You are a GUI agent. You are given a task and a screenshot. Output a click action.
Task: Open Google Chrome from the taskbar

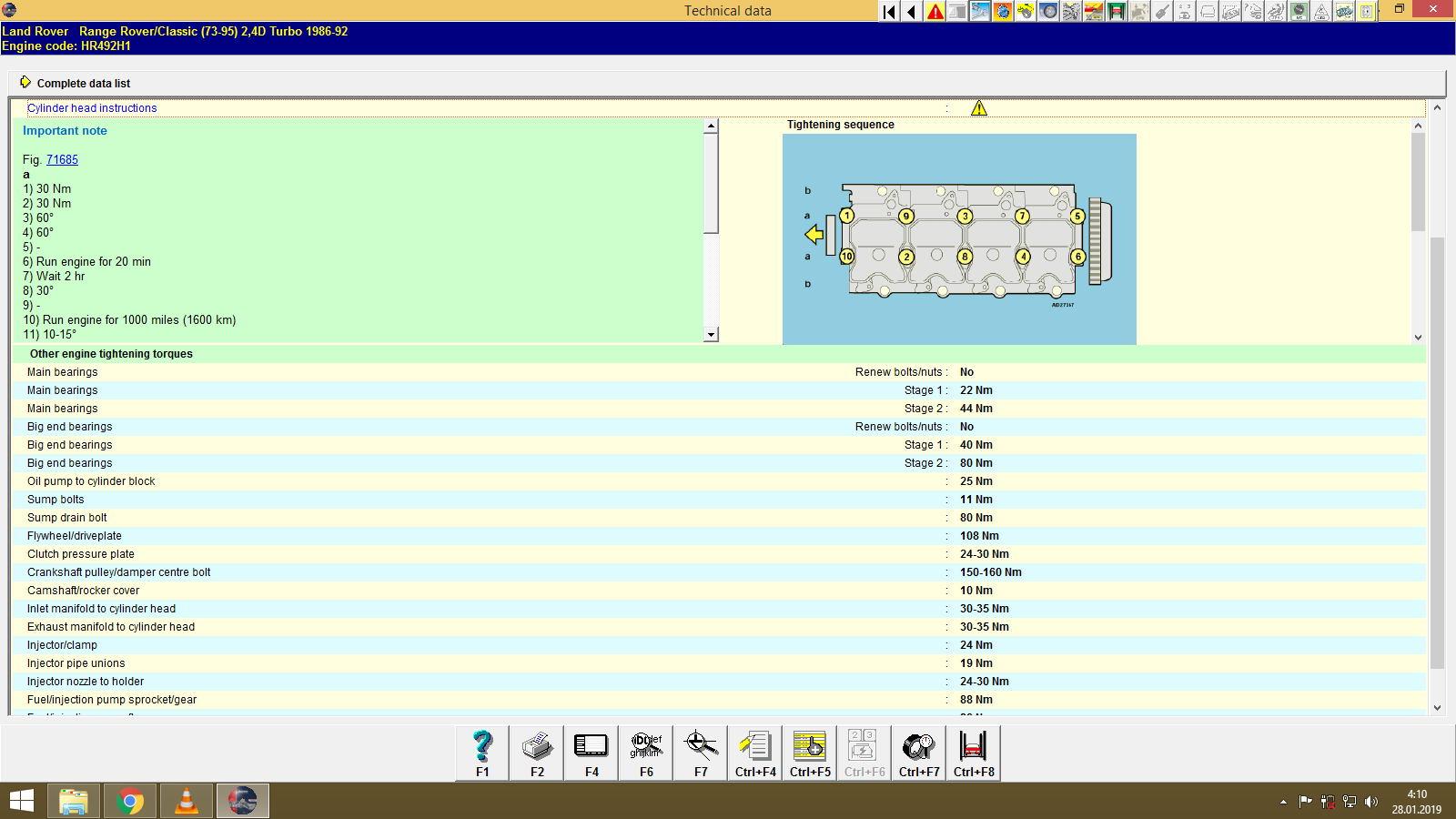[x=129, y=801]
